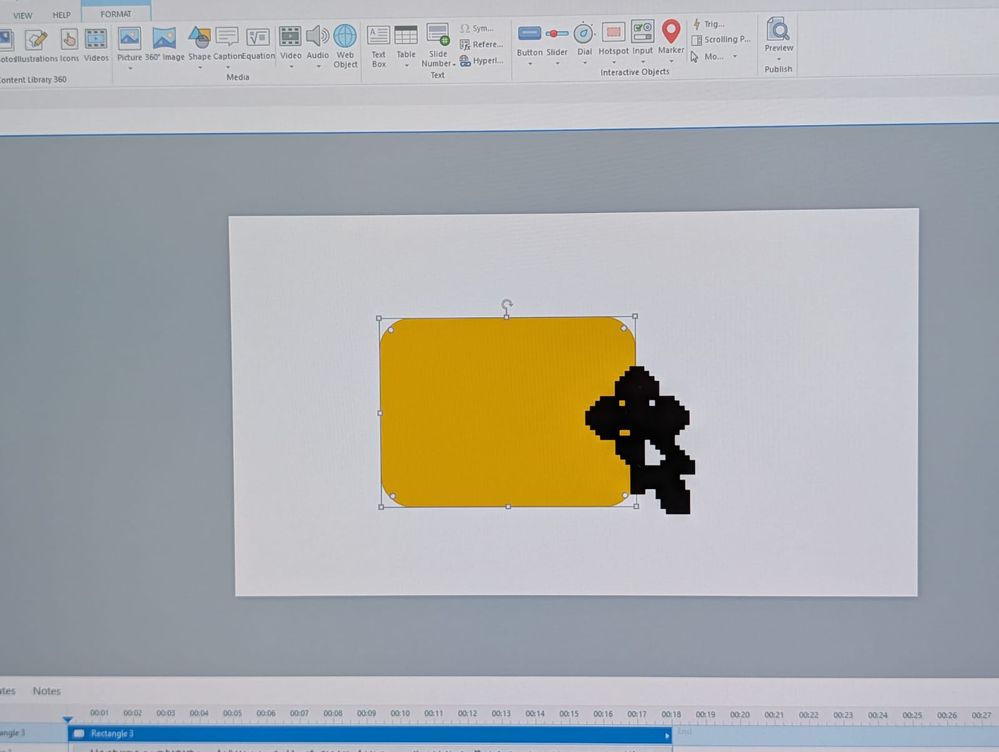
Task: Preview the slide
Action: 779,35
